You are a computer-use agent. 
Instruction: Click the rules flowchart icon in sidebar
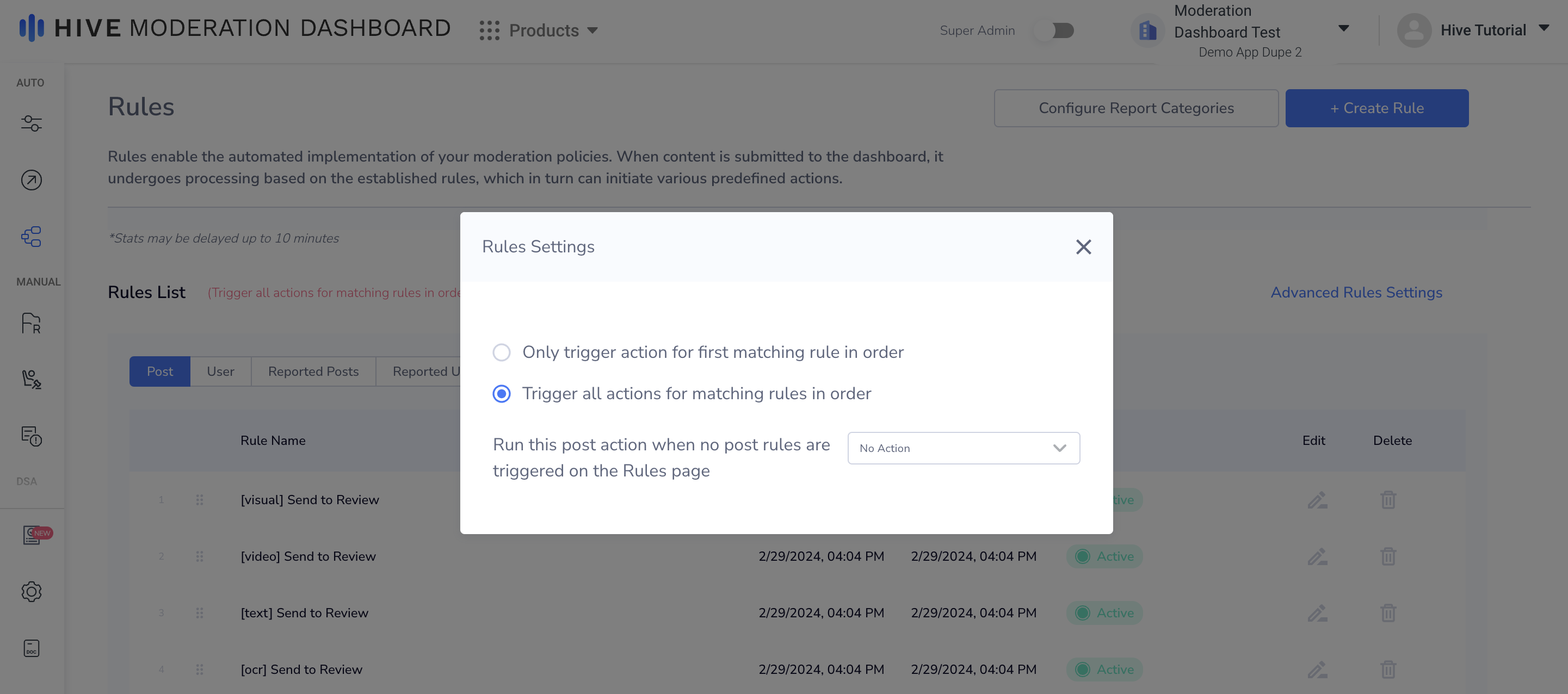(31, 237)
